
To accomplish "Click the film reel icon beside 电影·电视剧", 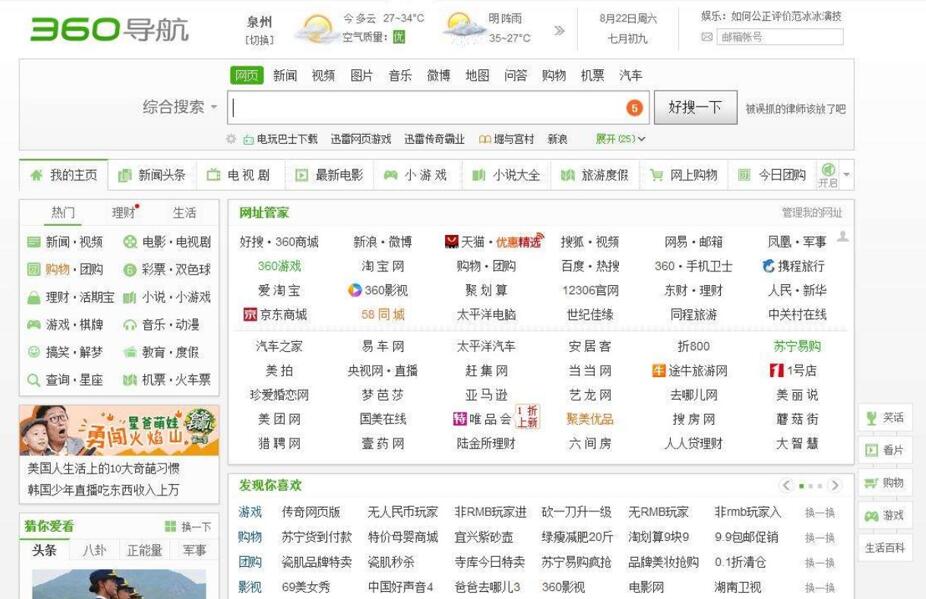I will [130, 242].
